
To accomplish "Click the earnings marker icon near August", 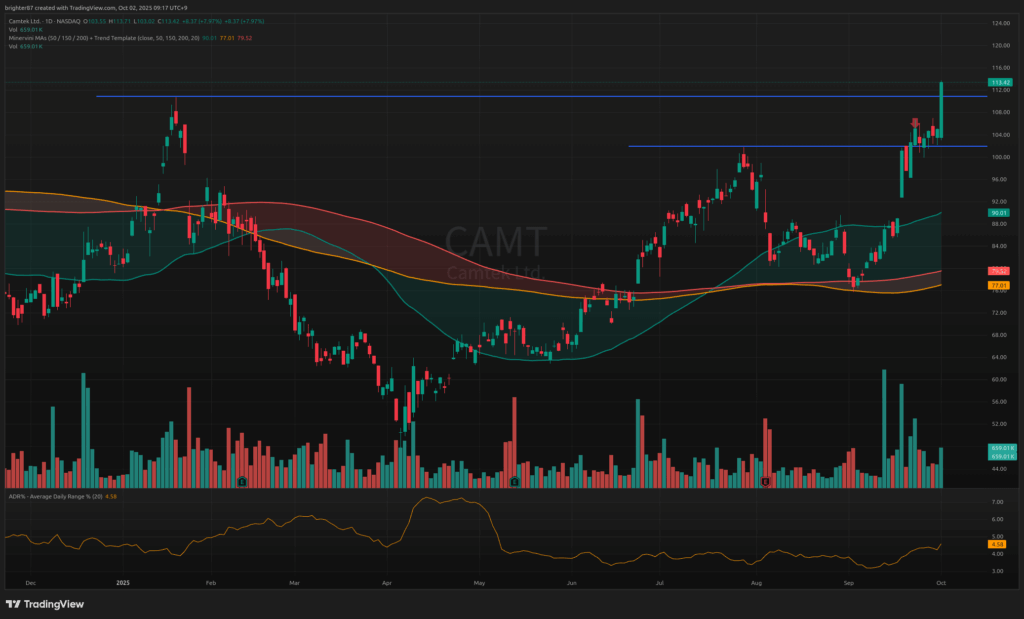I will 765,482.
